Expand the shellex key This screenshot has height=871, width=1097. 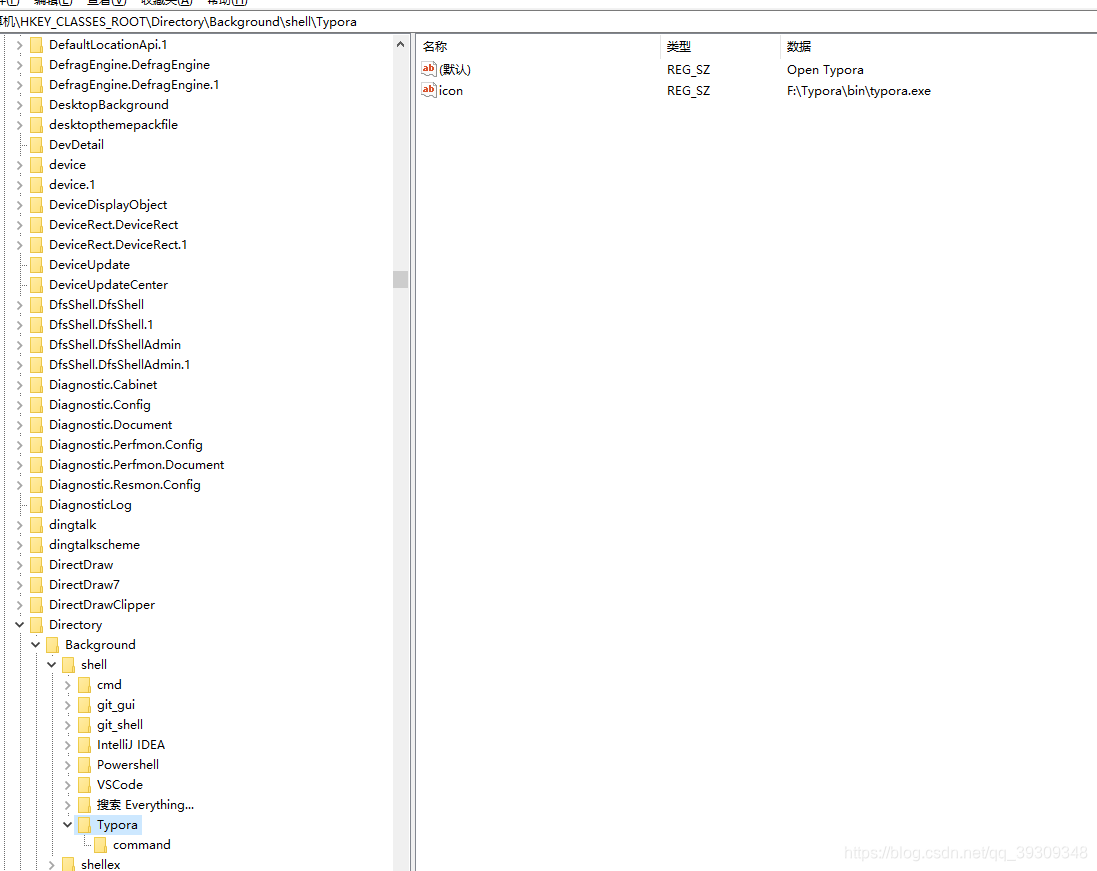click(x=52, y=865)
